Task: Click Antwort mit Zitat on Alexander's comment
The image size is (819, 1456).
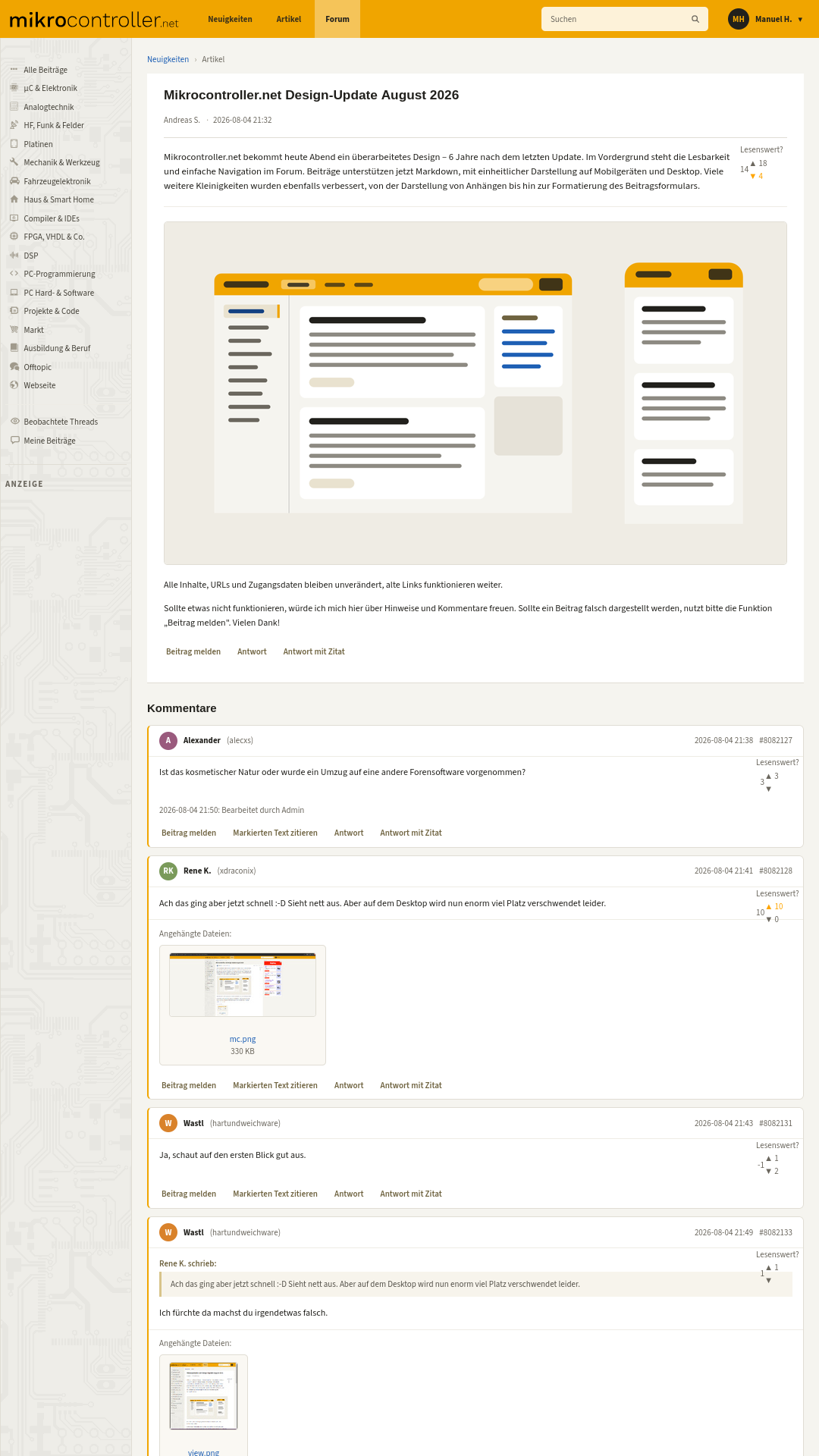Action: tap(411, 833)
